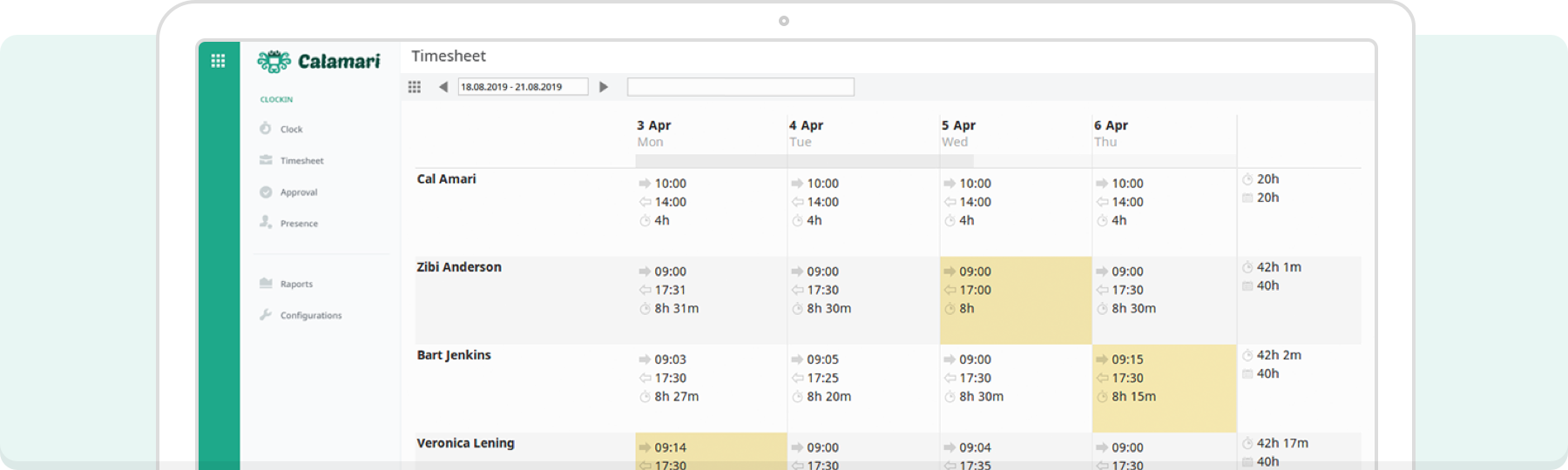Go to previous date range arrow
Screen dimensions: 1568x470
tap(443, 87)
